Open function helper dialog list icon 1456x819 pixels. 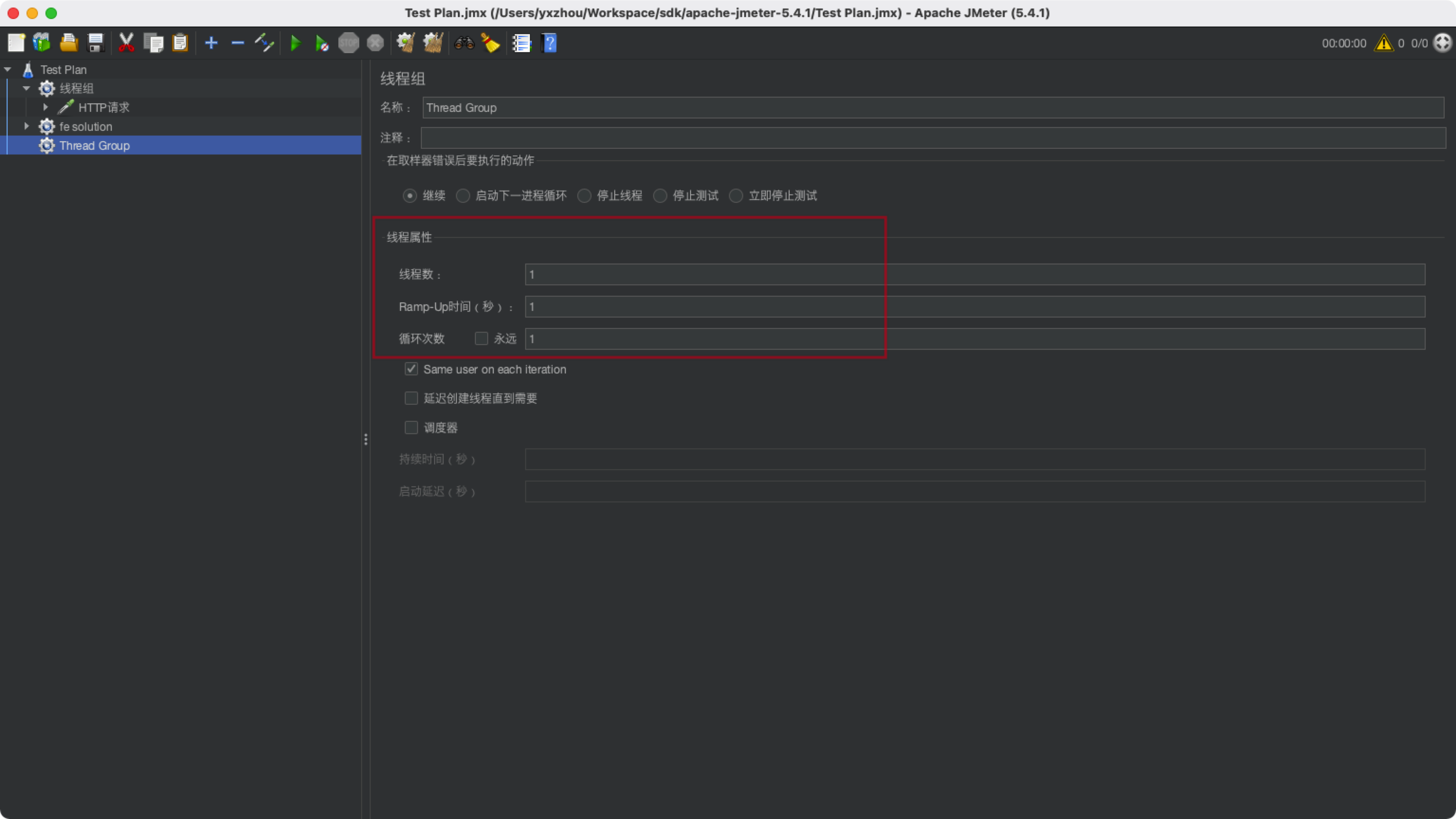point(521,43)
